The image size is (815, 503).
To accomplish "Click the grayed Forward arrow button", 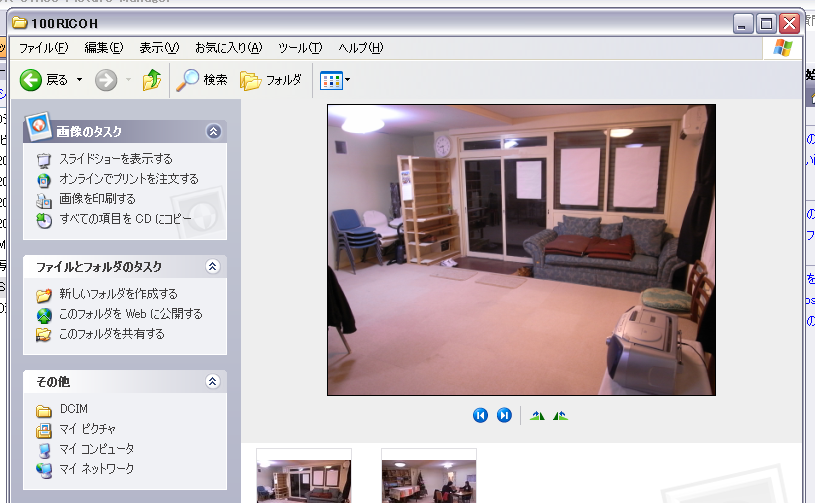I will [106, 80].
